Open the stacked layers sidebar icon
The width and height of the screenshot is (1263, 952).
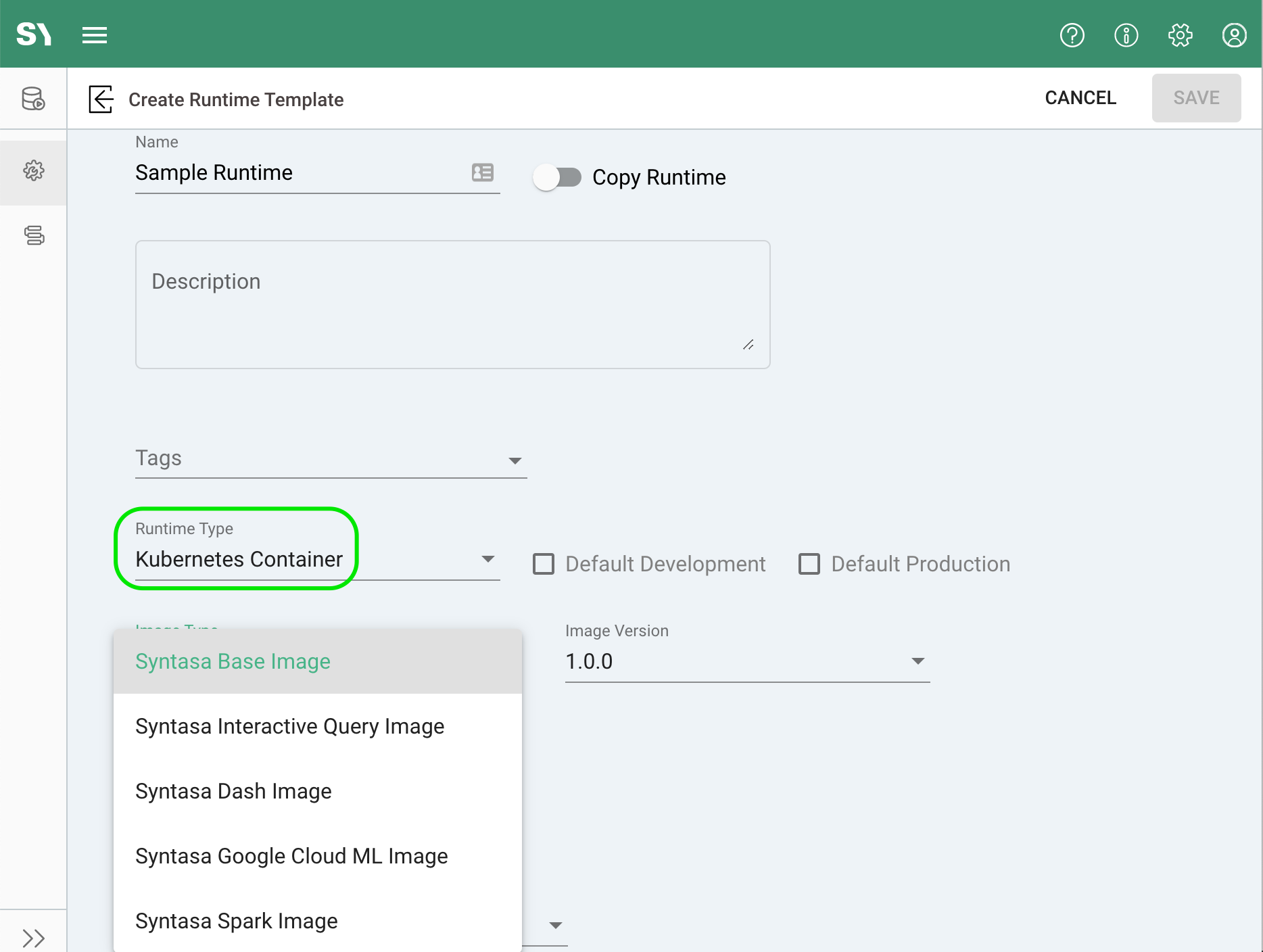34,235
